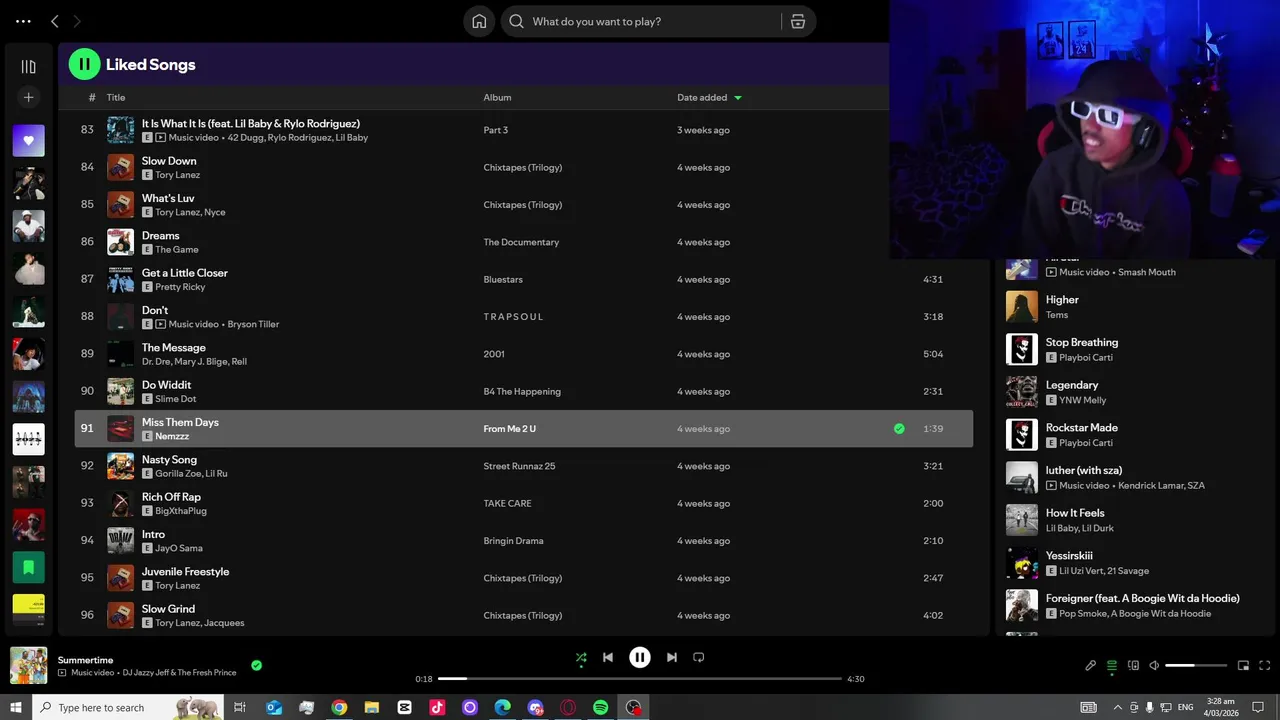The height and width of the screenshot is (720, 1280).
Task: Open Google Chrome from the taskbar
Action: pyautogui.click(x=339, y=707)
